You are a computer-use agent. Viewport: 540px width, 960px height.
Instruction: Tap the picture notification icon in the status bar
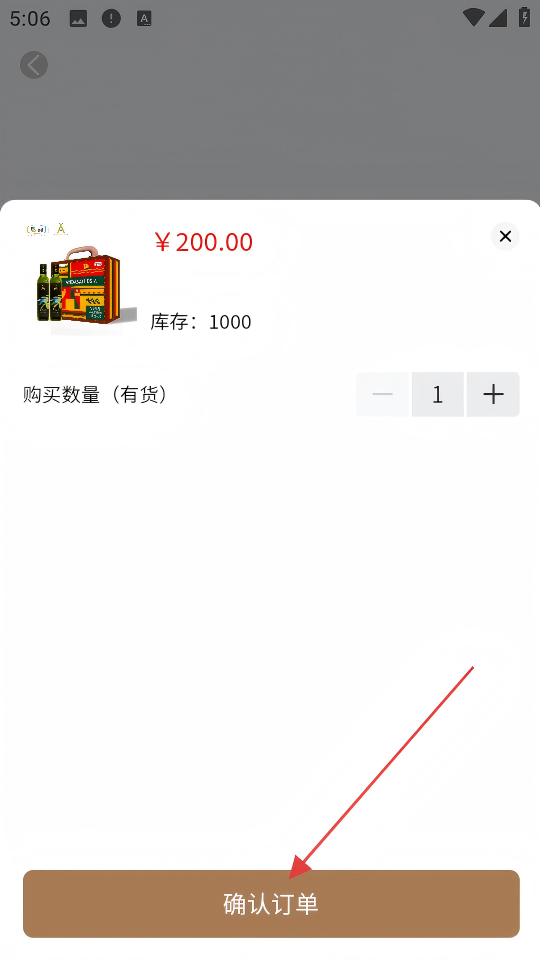click(78, 19)
